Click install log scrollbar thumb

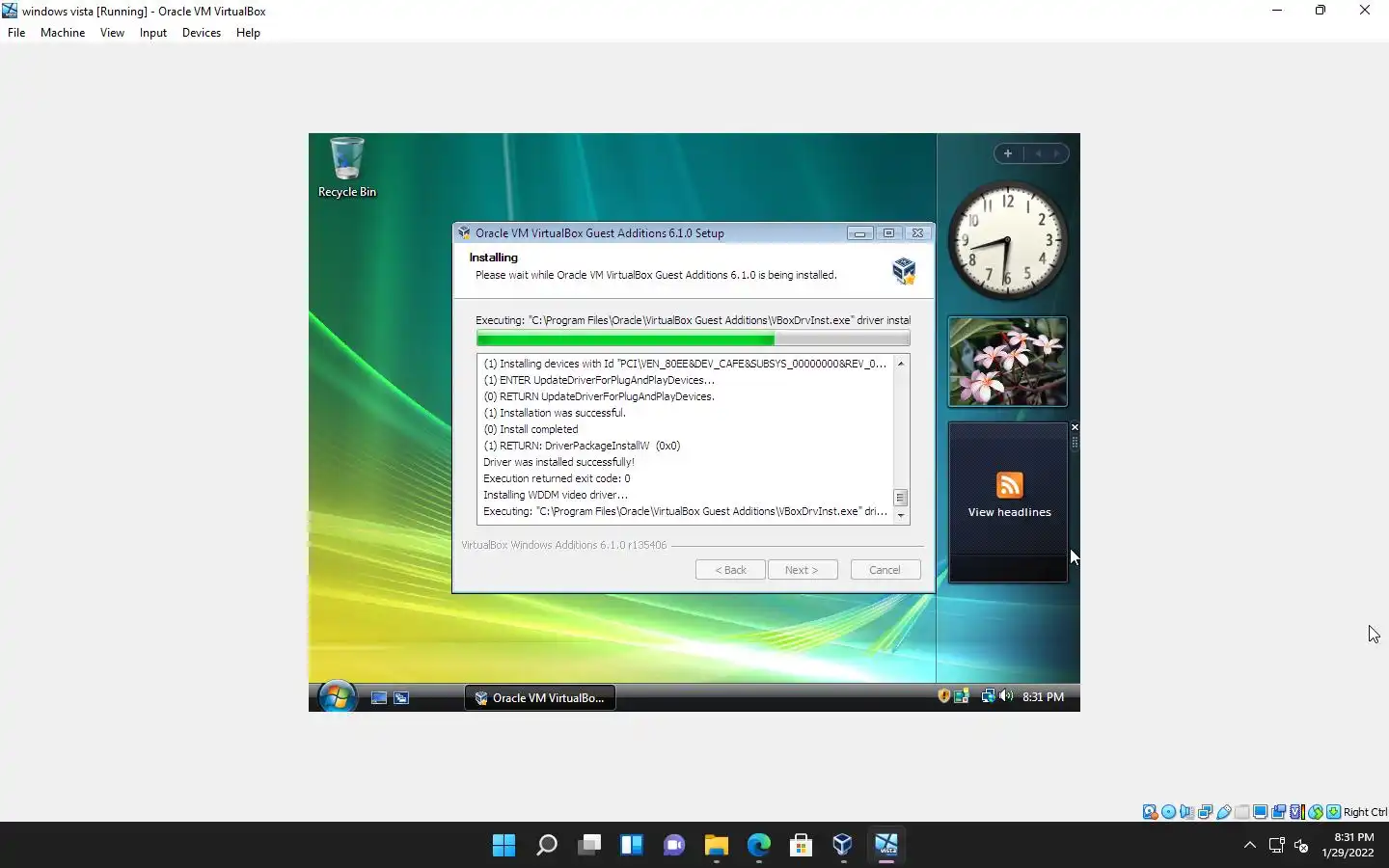point(901,498)
